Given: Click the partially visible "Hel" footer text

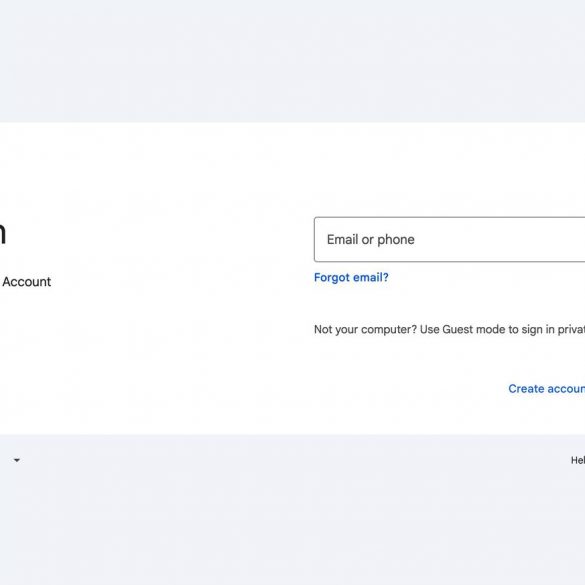Looking at the screenshot, I should (578, 460).
